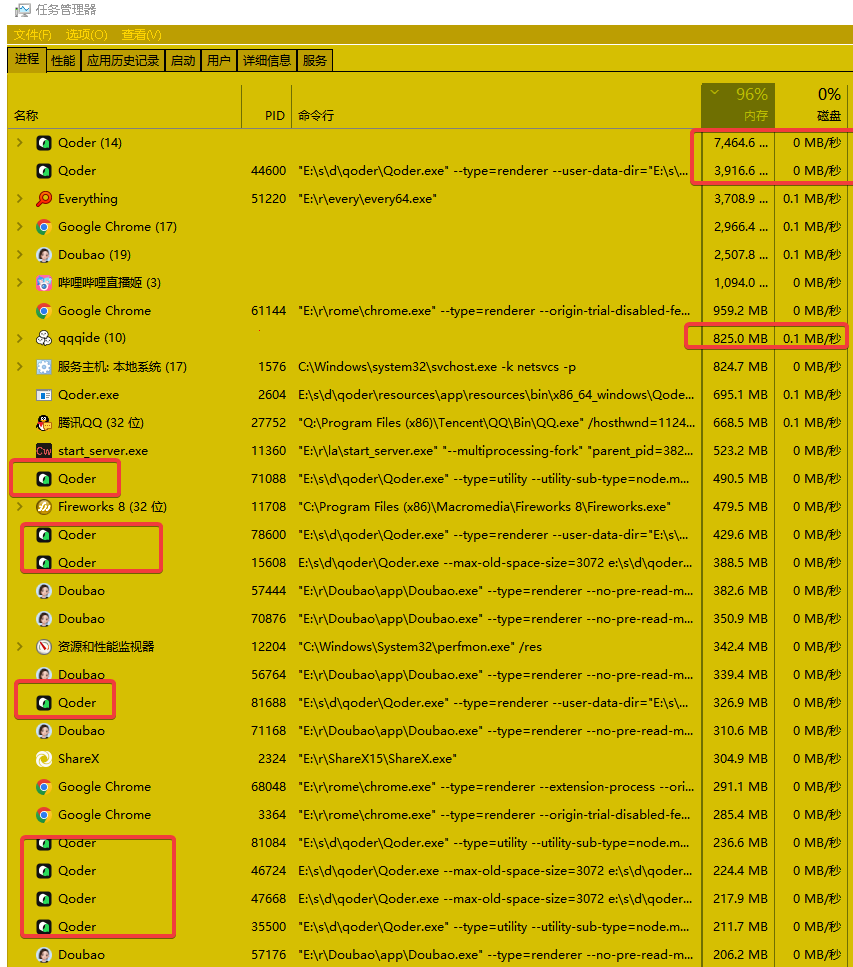Viewport: 853px width, 967px height.
Task: Expand the Qoder (14) process group
Action: 20,143
